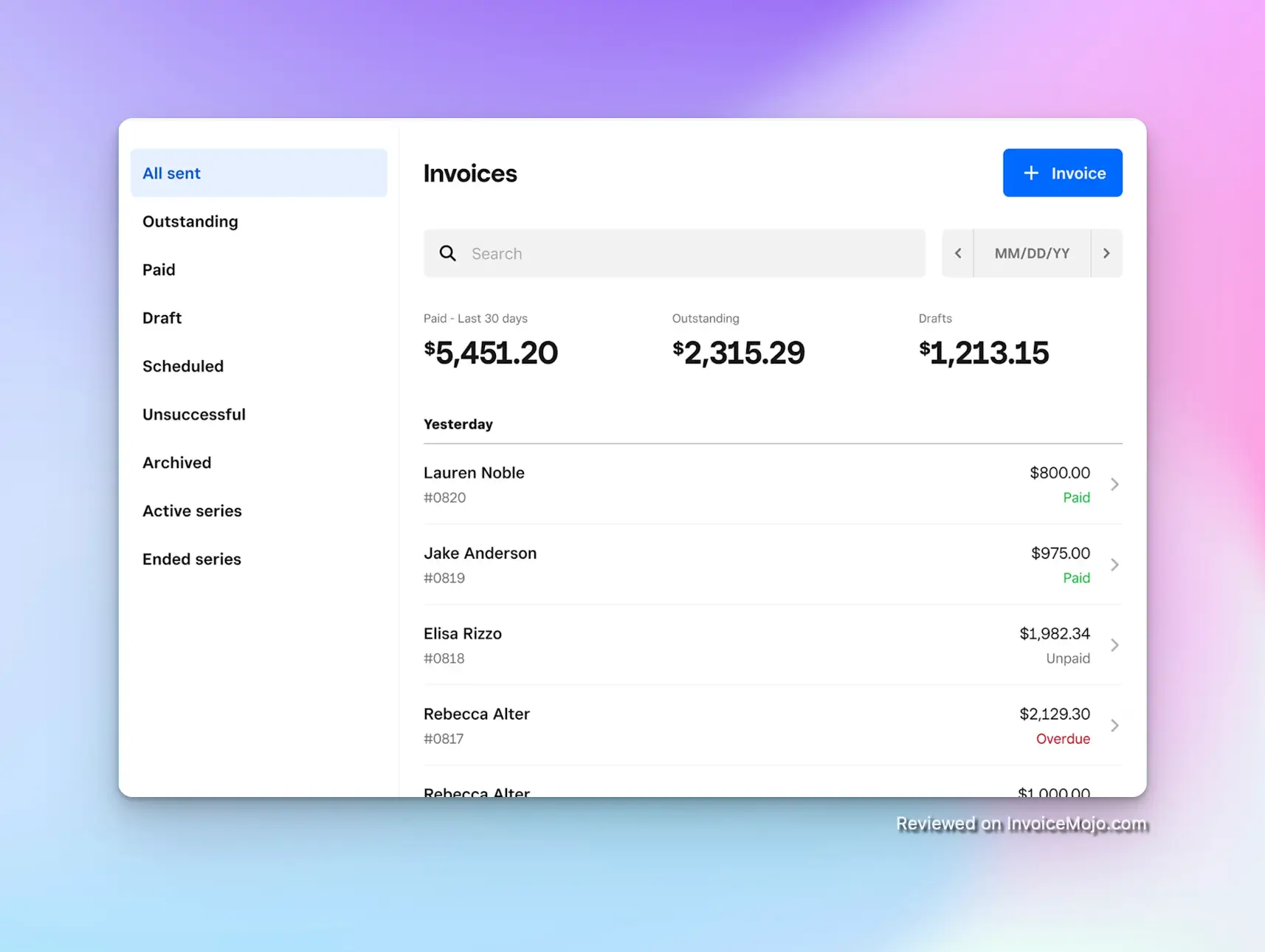
Task: Click the plus icon on the Invoice button
Action: pyautogui.click(x=1030, y=173)
